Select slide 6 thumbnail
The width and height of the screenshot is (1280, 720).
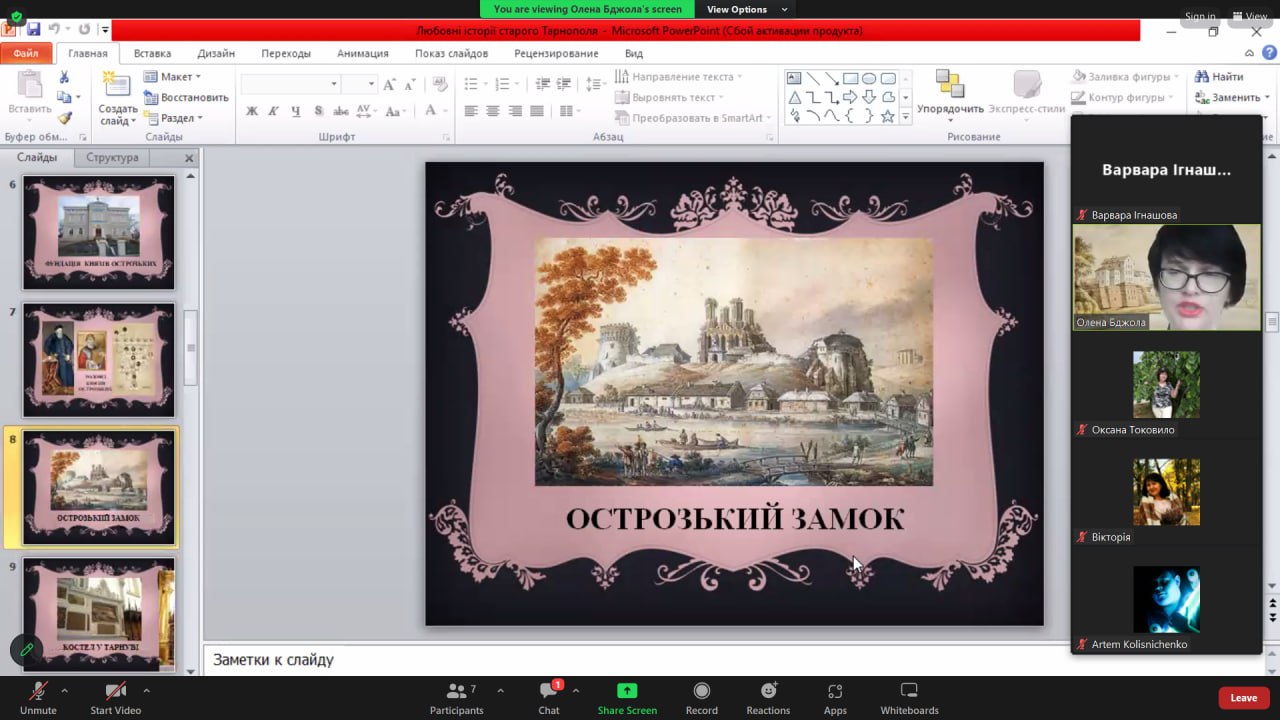click(99, 232)
